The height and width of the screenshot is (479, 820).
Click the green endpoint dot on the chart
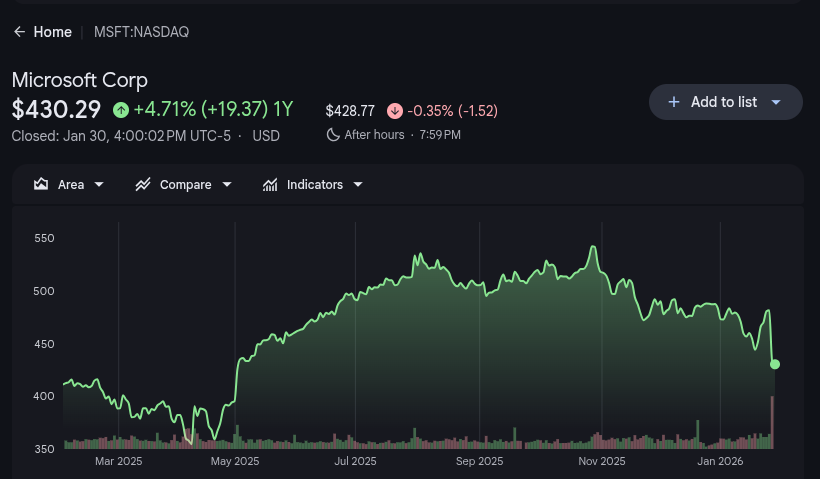pos(775,364)
